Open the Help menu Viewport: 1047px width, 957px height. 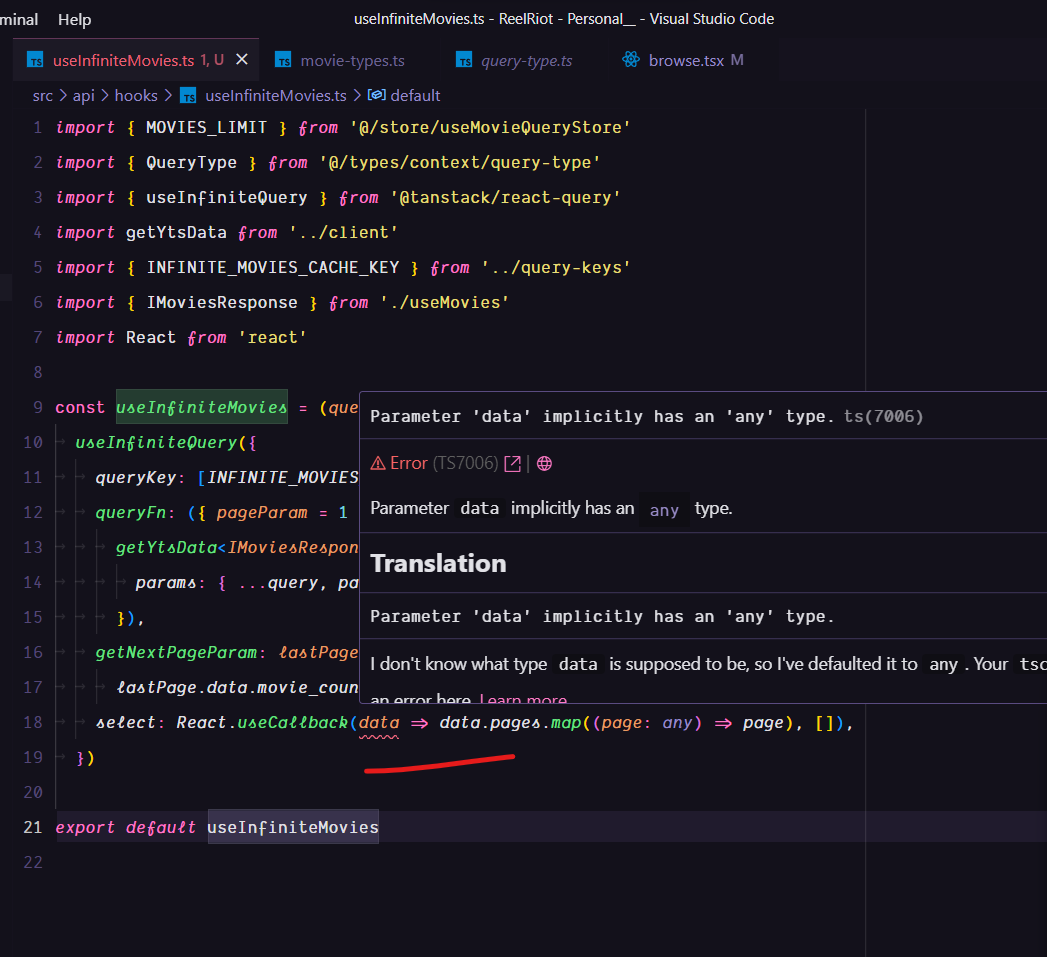tap(74, 19)
